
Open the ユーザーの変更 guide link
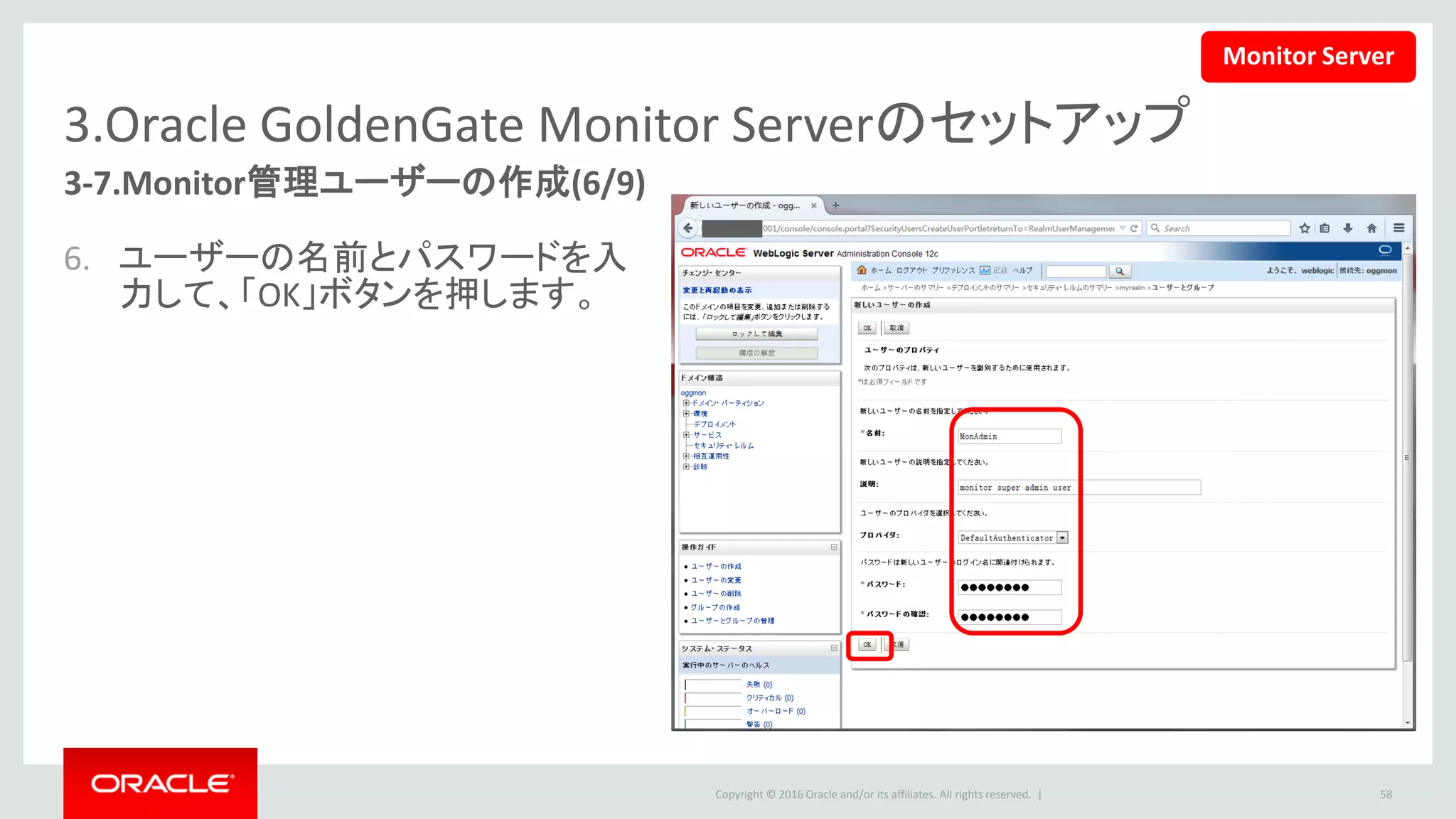point(716,580)
